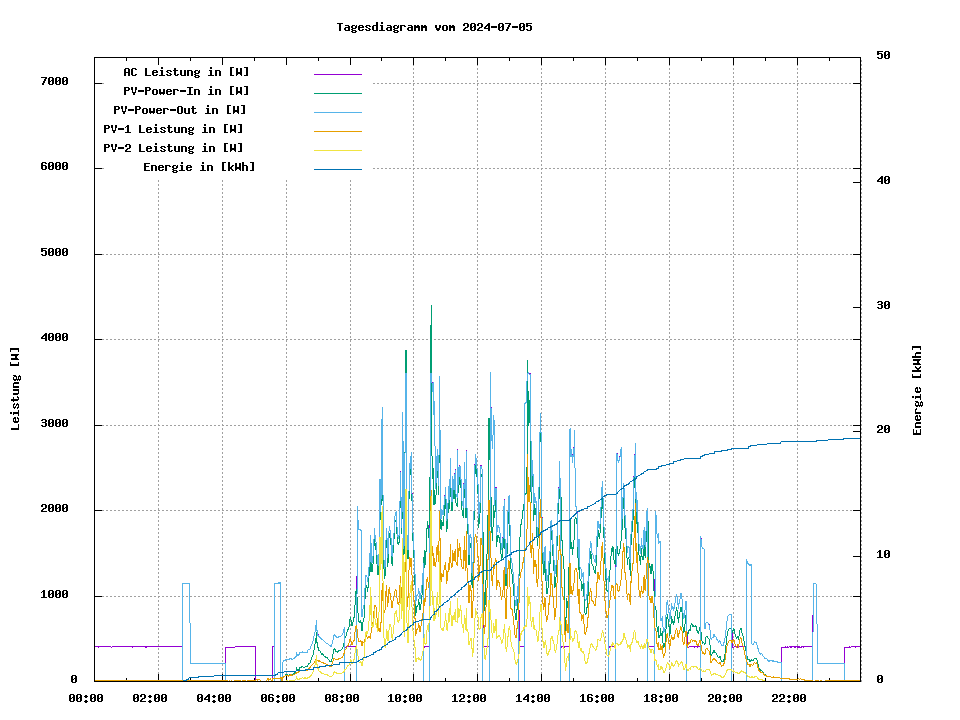Select the 'AC Leistung in [W]' legend entry
960x720 pixels.
[186, 72]
